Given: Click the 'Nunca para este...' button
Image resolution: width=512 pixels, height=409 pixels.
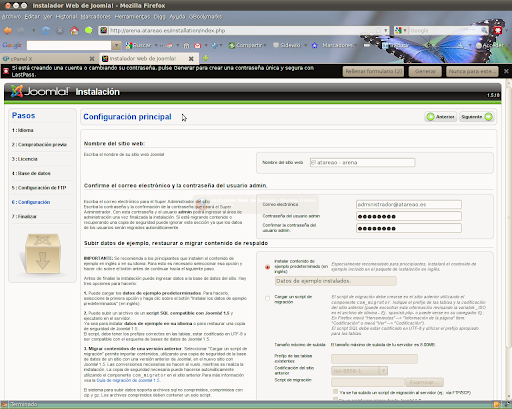Looking at the screenshot, I should (x=472, y=71).
